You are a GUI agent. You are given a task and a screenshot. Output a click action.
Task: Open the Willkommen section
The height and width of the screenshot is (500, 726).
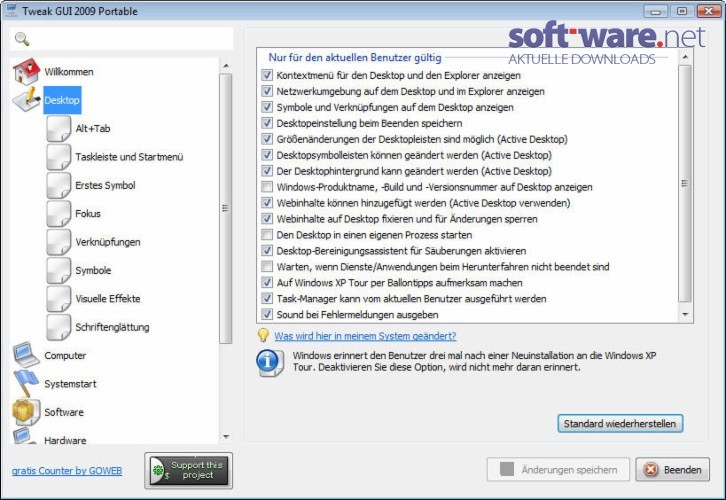tap(69, 72)
